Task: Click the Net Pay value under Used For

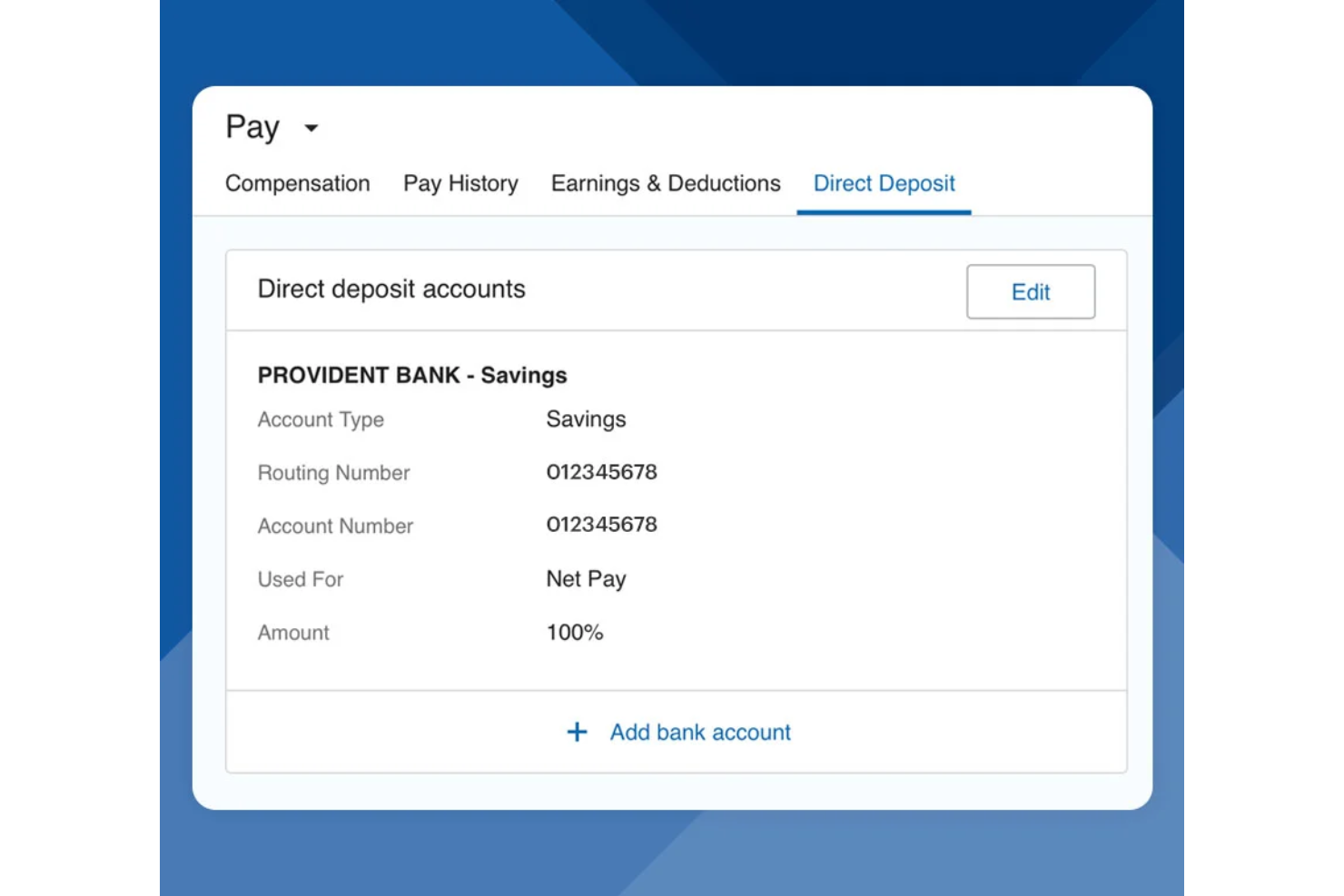Action: pyautogui.click(x=586, y=578)
